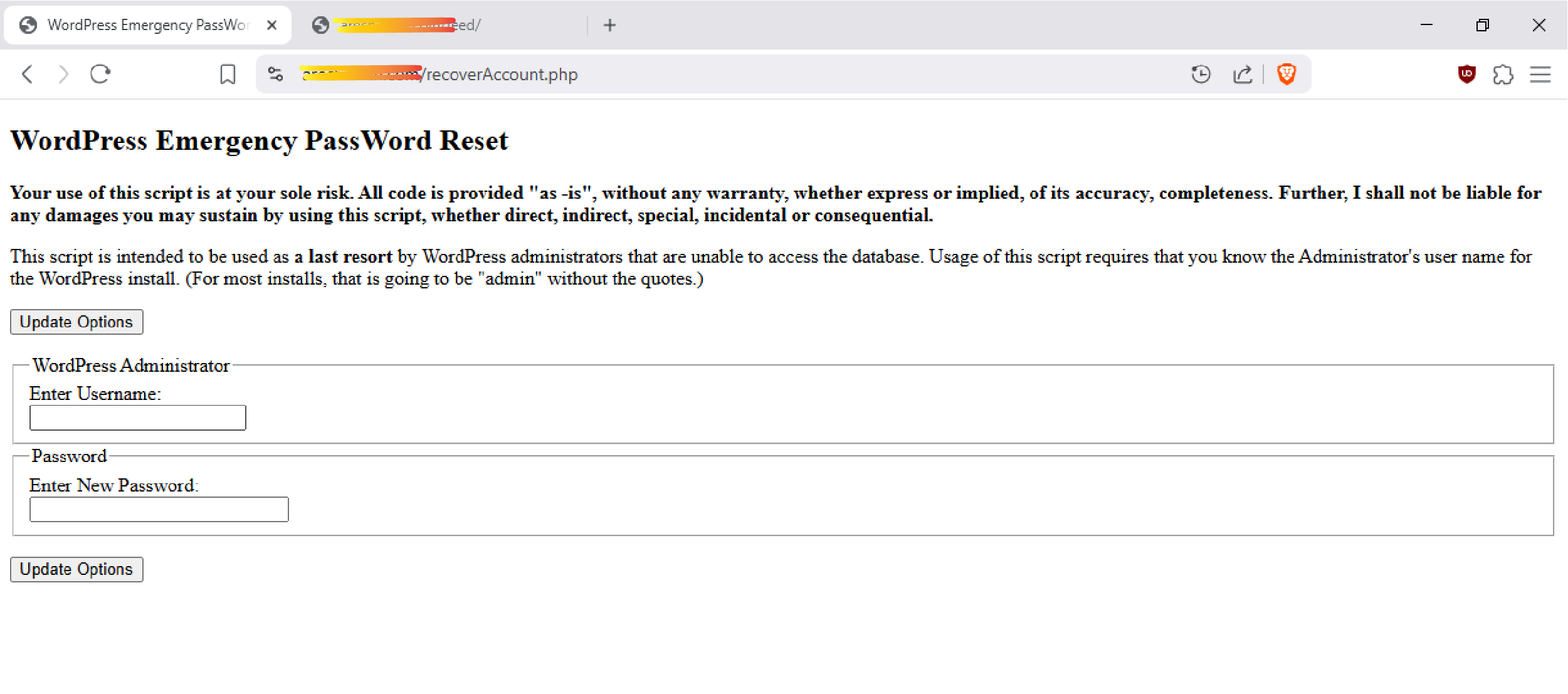This screenshot has height=694, width=1568.
Task: Close the browser window
Action: coord(1539,25)
